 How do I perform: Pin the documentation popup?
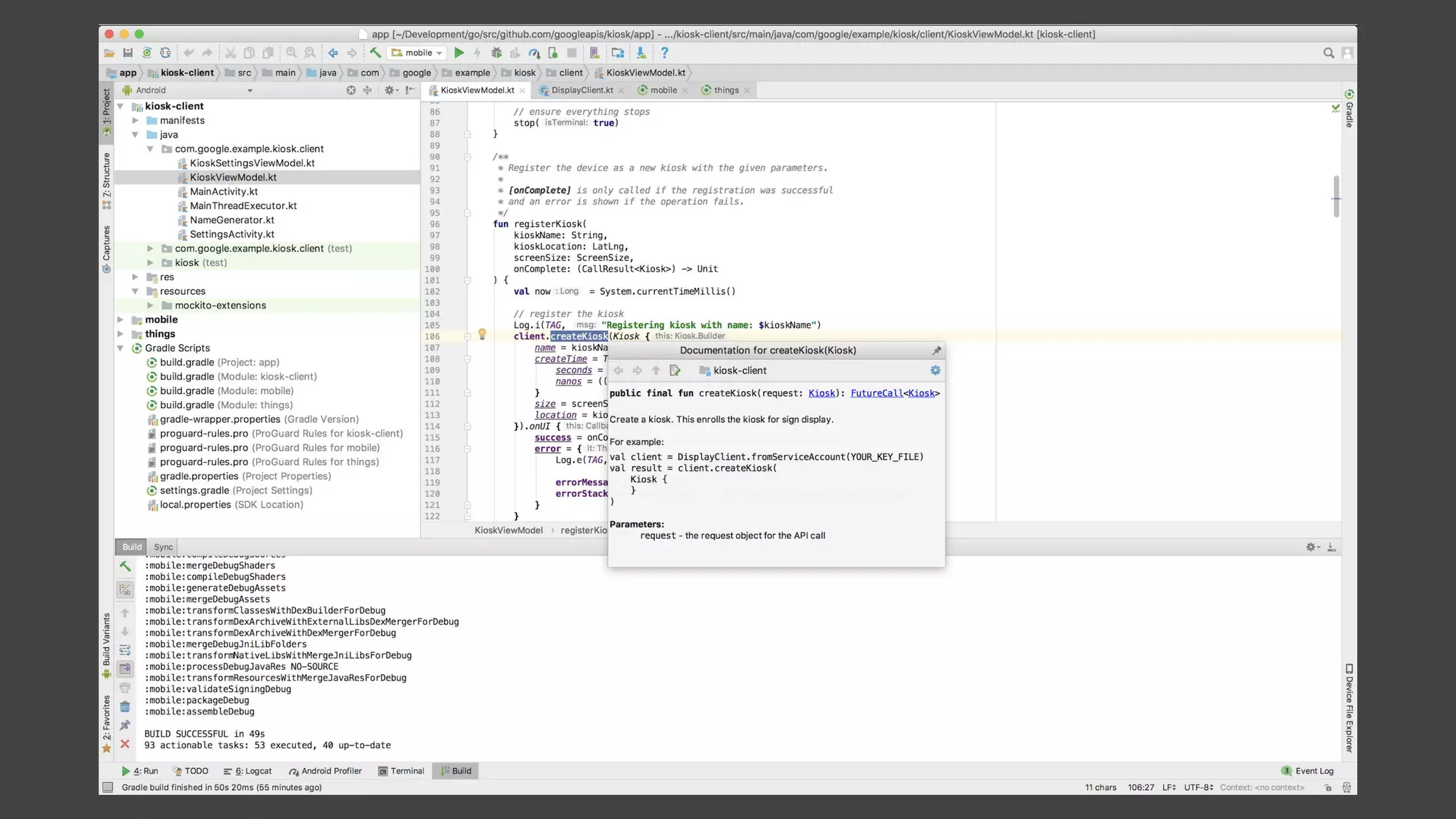click(x=936, y=350)
